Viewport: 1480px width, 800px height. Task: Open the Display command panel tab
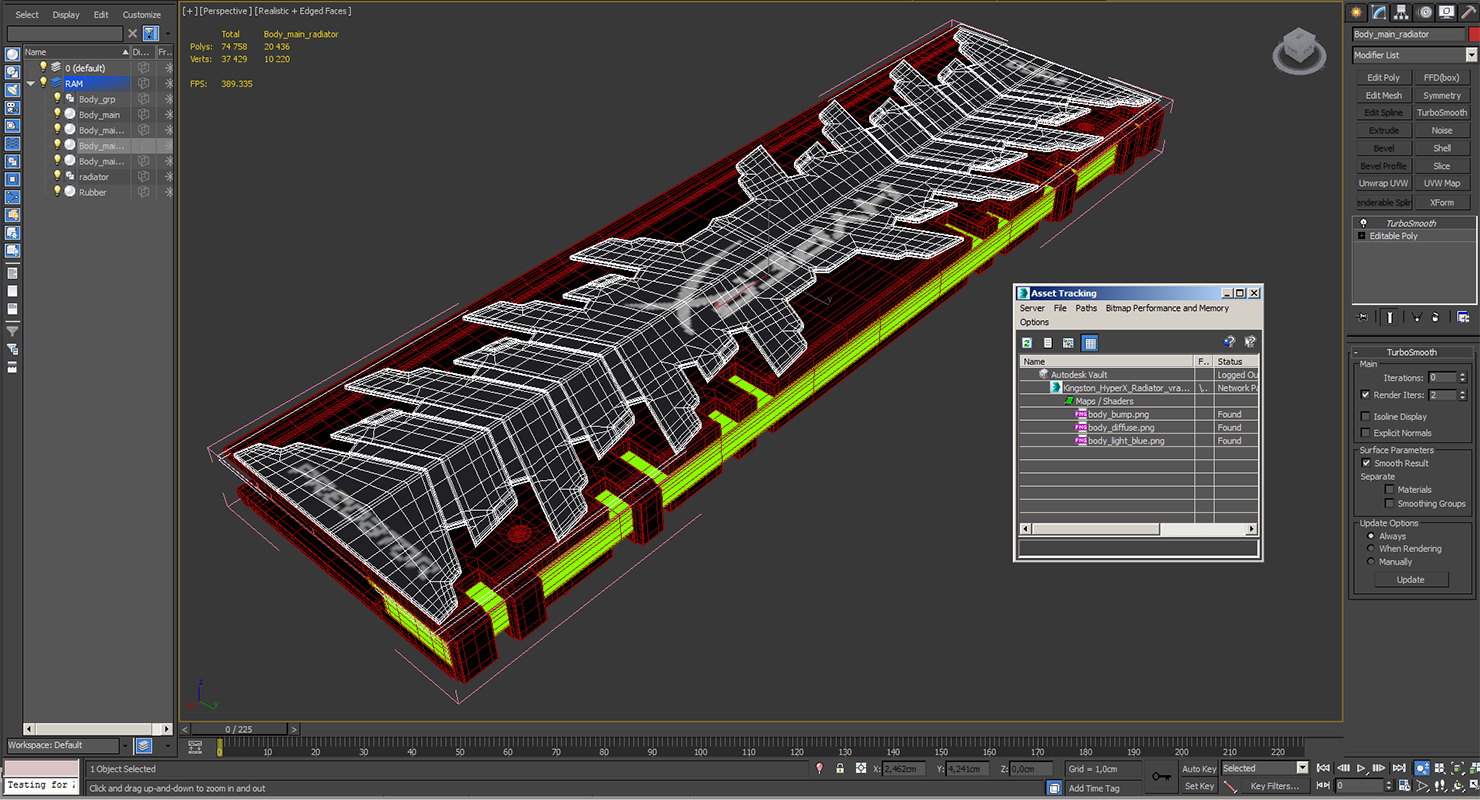point(1447,12)
